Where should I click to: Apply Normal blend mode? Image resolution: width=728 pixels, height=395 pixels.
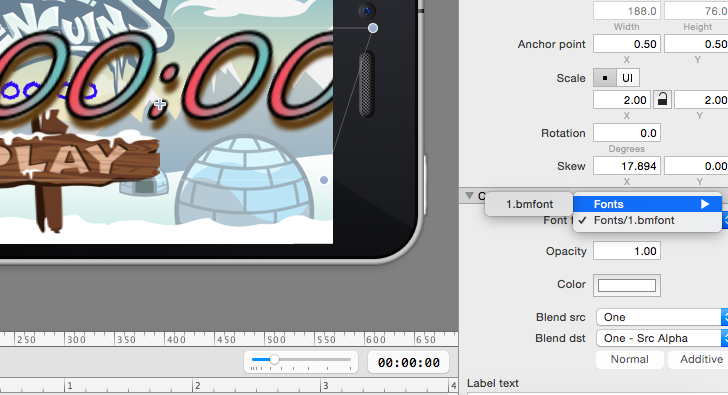pos(630,359)
